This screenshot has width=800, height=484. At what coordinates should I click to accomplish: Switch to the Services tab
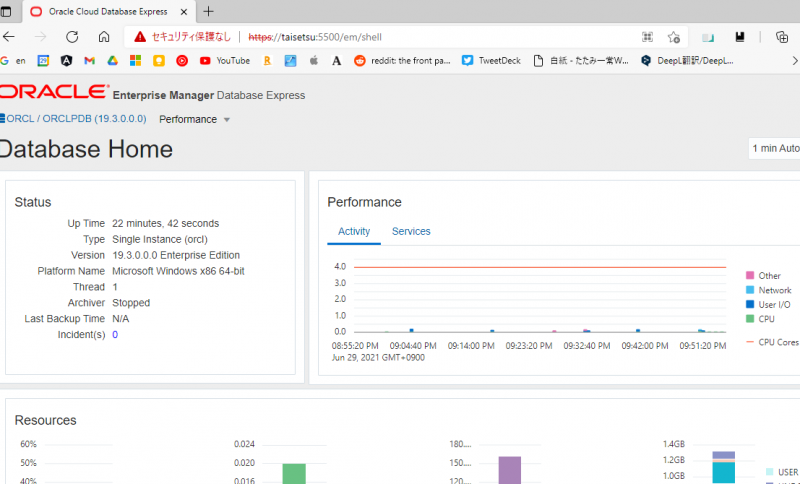(x=411, y=232)
